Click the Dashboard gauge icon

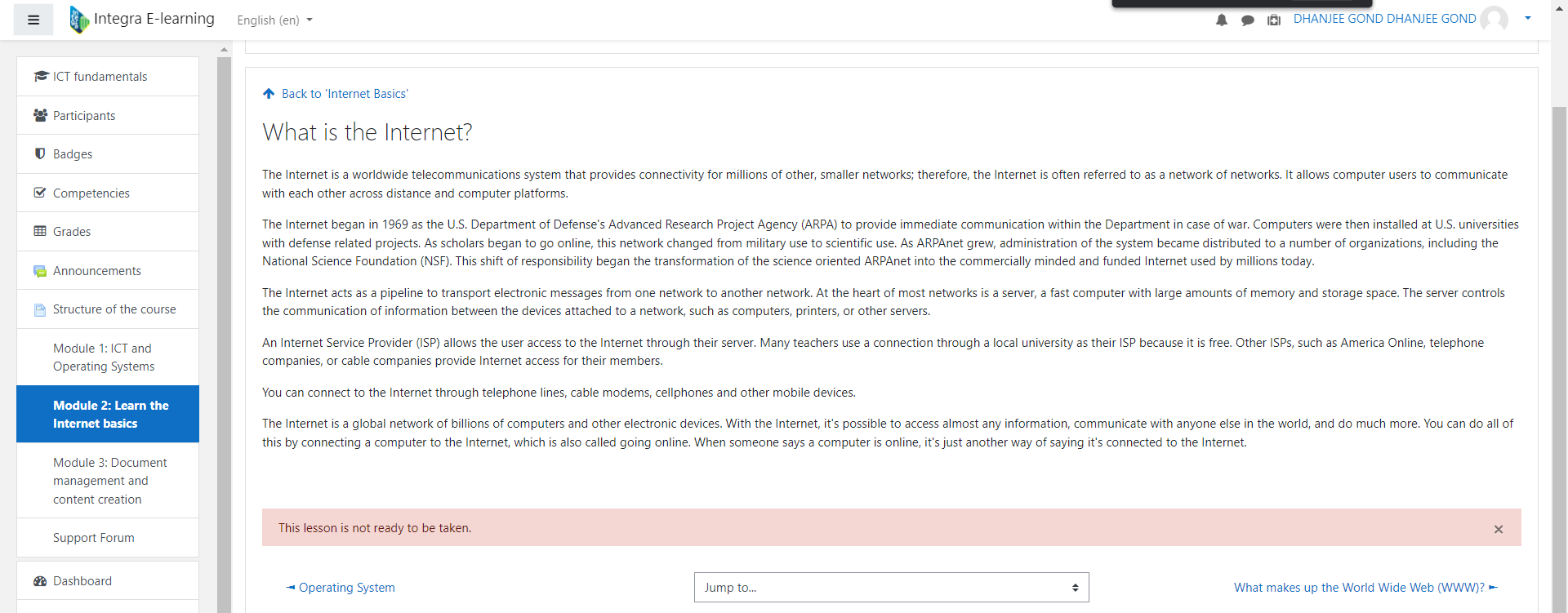[x=40, y=581]
